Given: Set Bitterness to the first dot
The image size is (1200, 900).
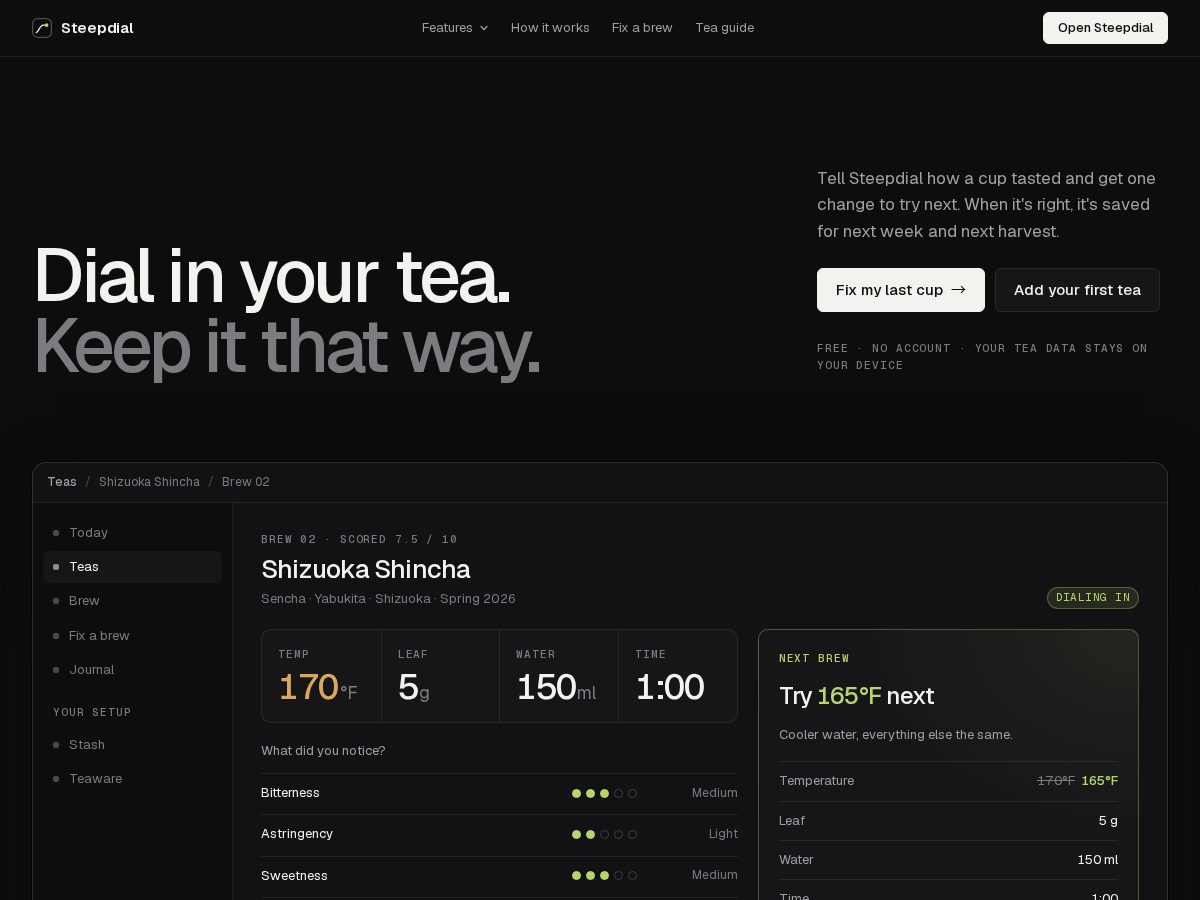Looking at the screenshot, I should click(576, 794).
